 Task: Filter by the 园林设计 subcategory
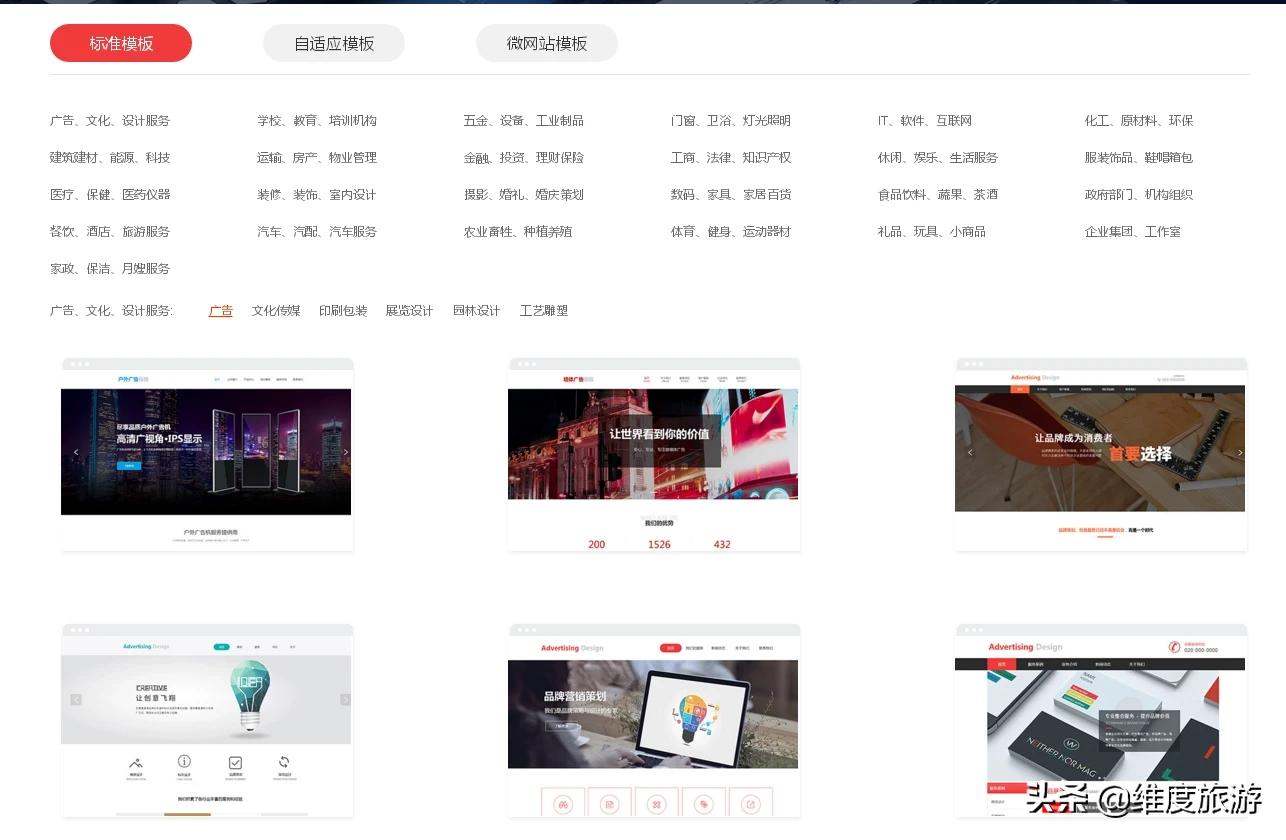(x=476, y=311)
